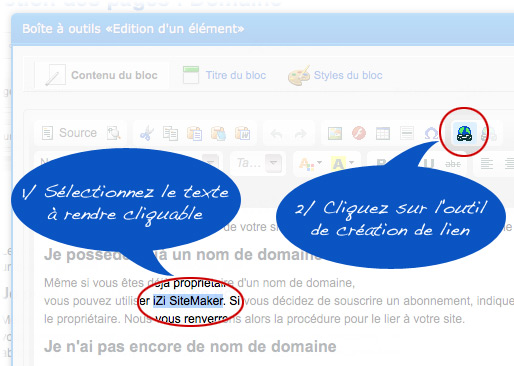
Task: Click the Undo arrow icon
Action: tap(276, 134)
